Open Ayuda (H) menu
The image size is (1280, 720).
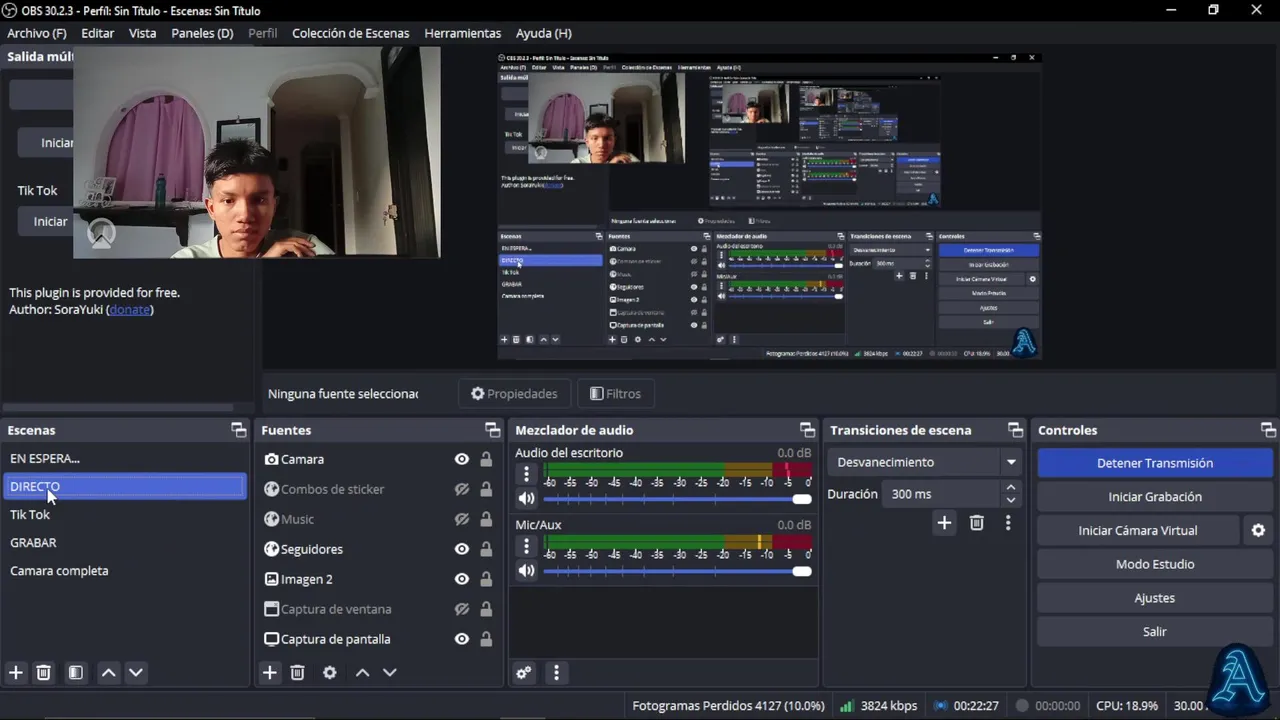[544, 33]
